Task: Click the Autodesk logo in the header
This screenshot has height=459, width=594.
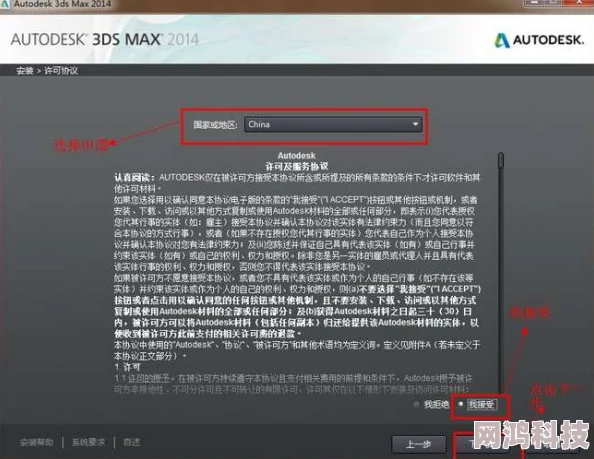Action: pos(539,40)
